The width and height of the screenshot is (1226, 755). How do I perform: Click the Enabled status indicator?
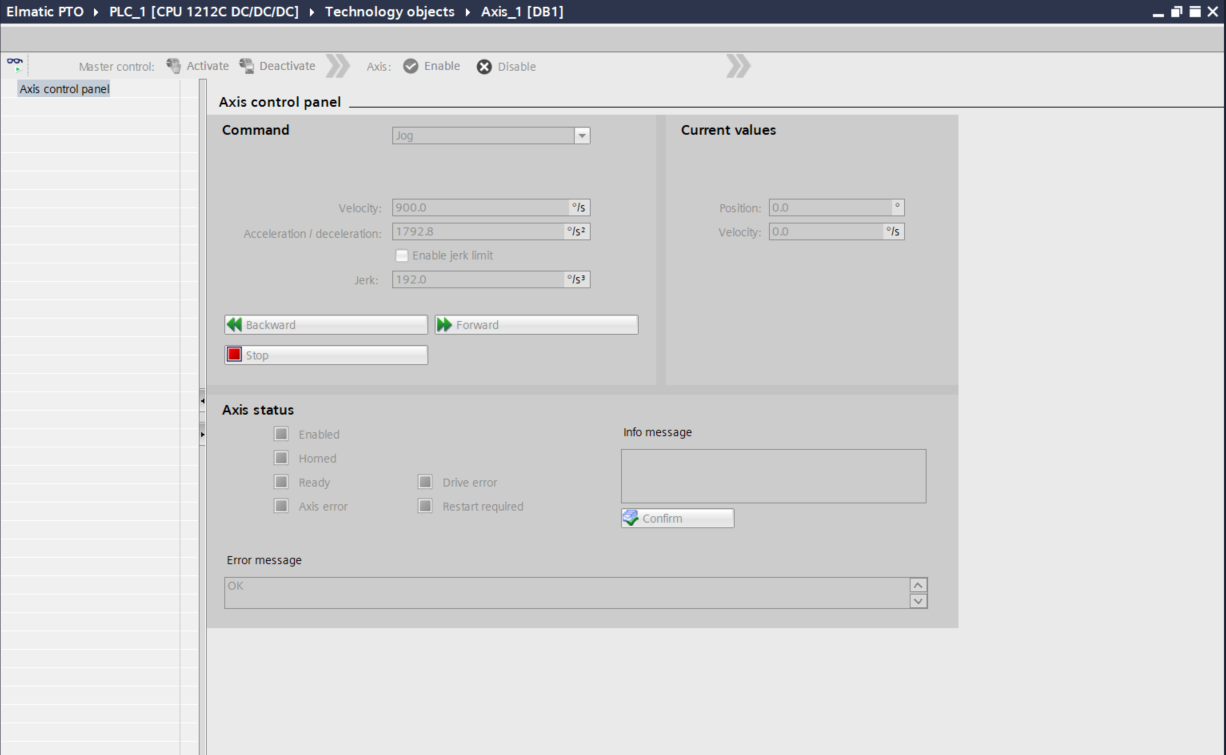[282, 434]
